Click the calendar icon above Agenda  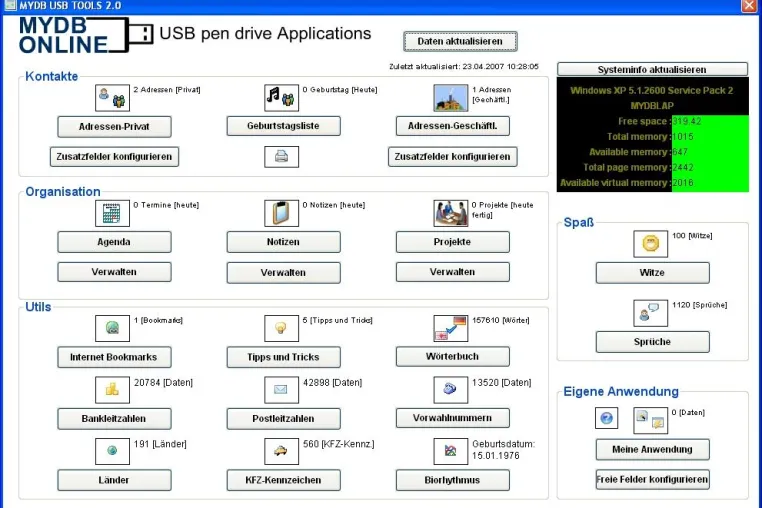tap(112, 213)
